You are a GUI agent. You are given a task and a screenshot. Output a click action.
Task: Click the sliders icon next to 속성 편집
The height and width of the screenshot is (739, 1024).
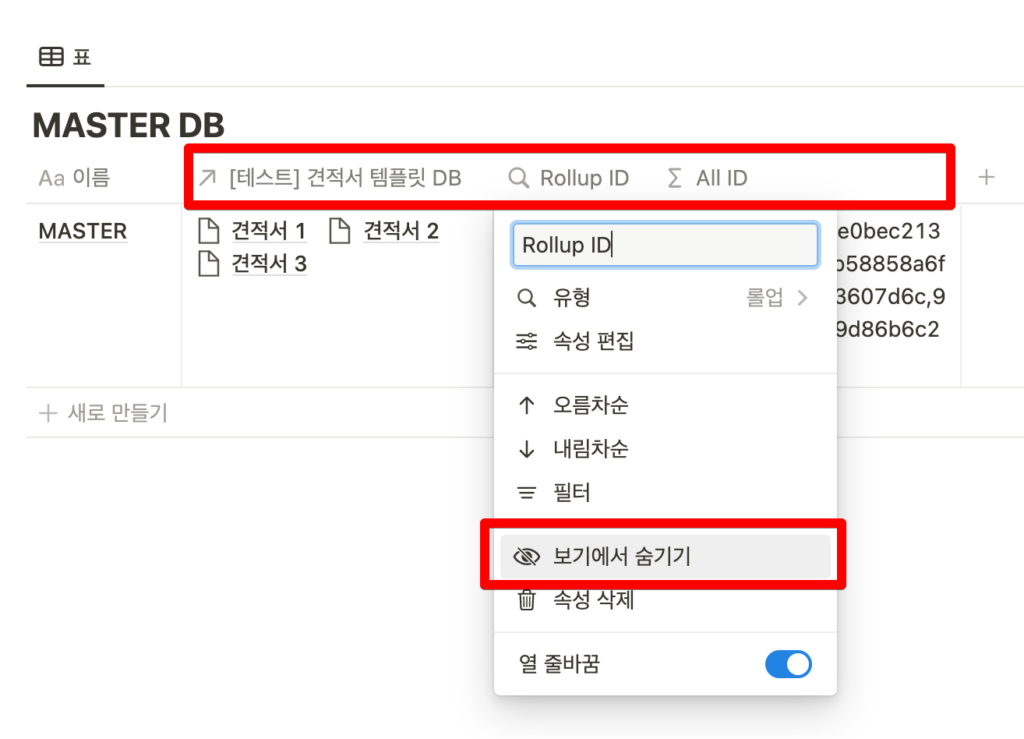pyautogui.click(x=526, y=342)
